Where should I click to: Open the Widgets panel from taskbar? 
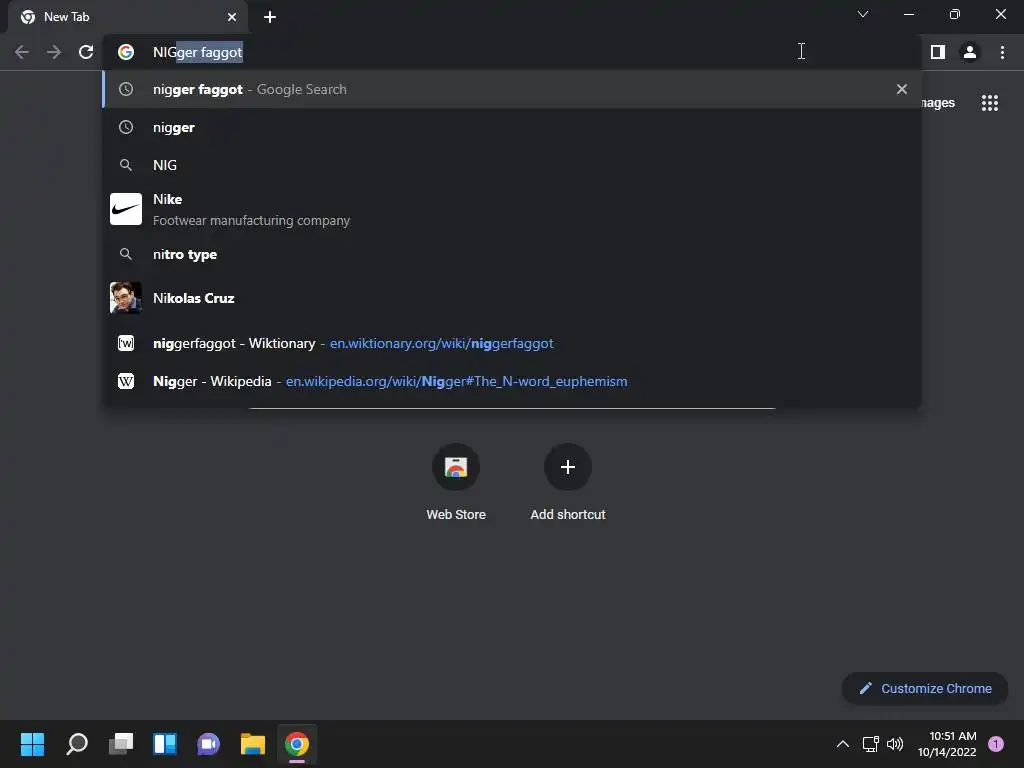(x=165, y=744)
